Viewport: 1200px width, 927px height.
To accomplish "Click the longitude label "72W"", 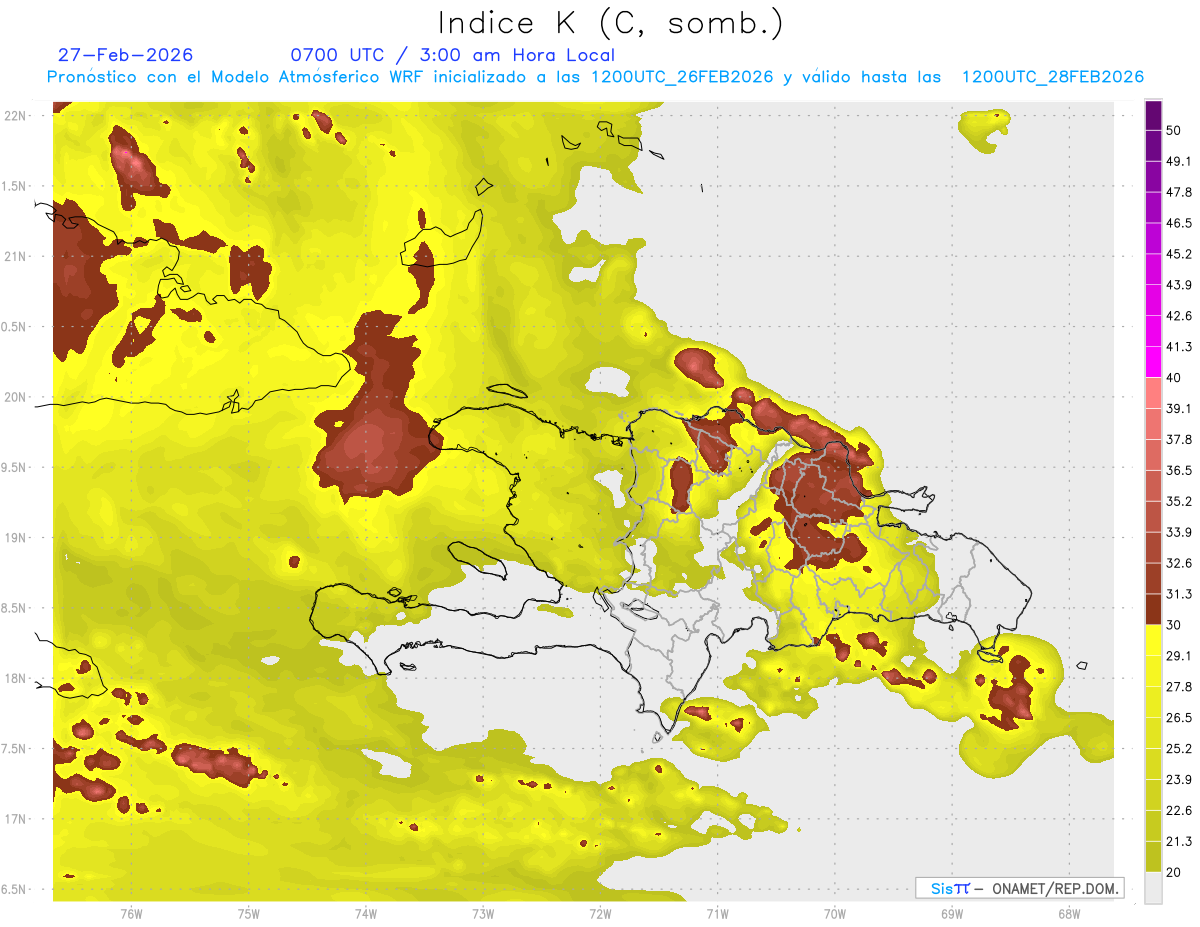I will (600, 913).
